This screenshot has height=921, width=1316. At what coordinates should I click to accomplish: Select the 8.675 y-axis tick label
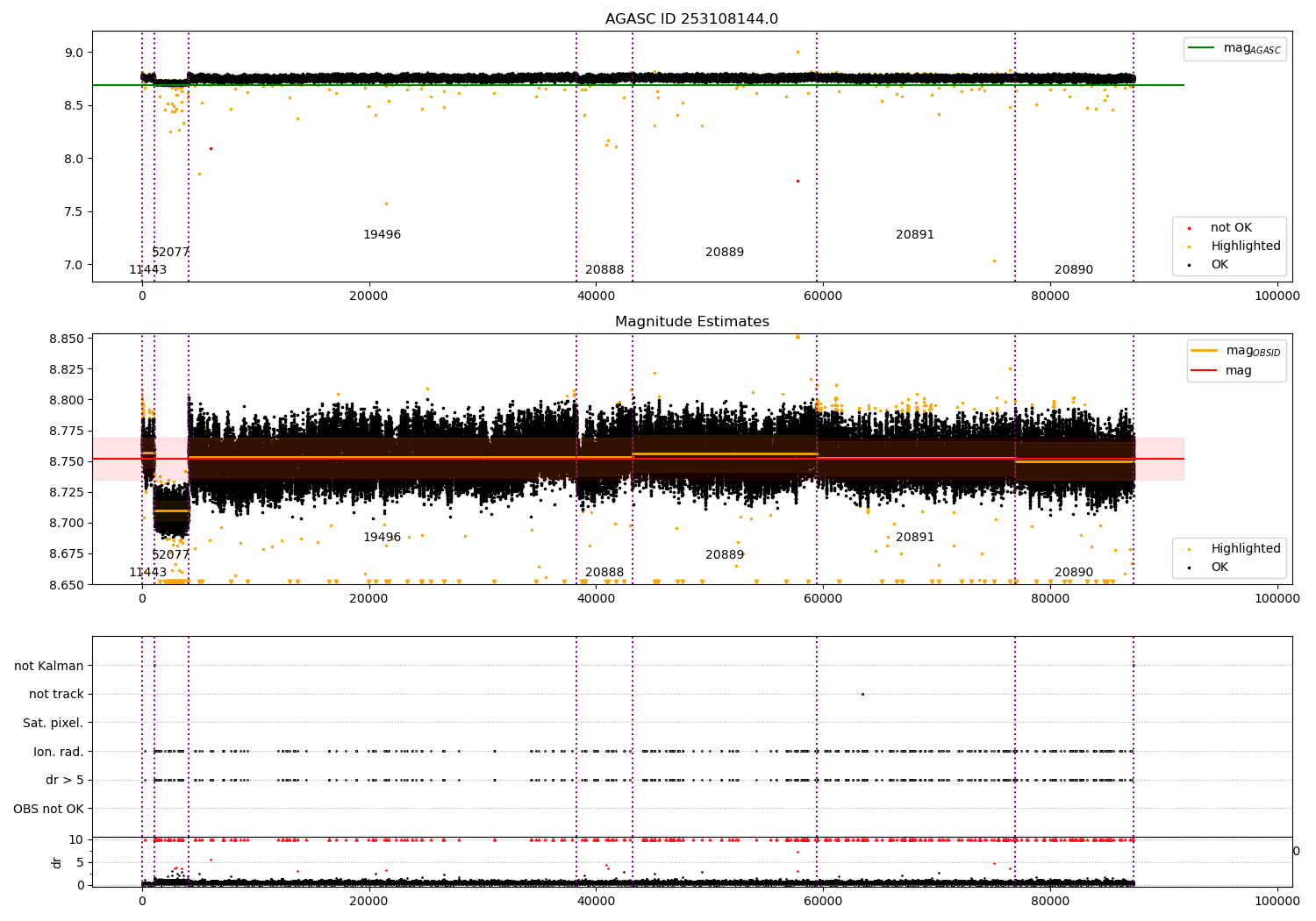(68, 553)
